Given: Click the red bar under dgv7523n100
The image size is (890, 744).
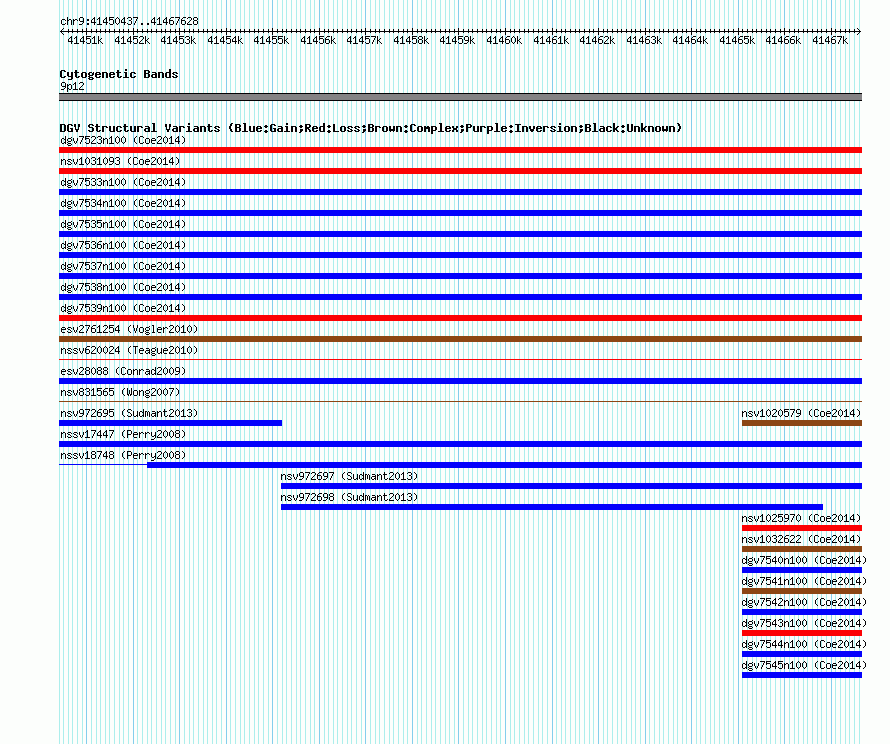Looking at the screenshot, I should tap(460, 150).
